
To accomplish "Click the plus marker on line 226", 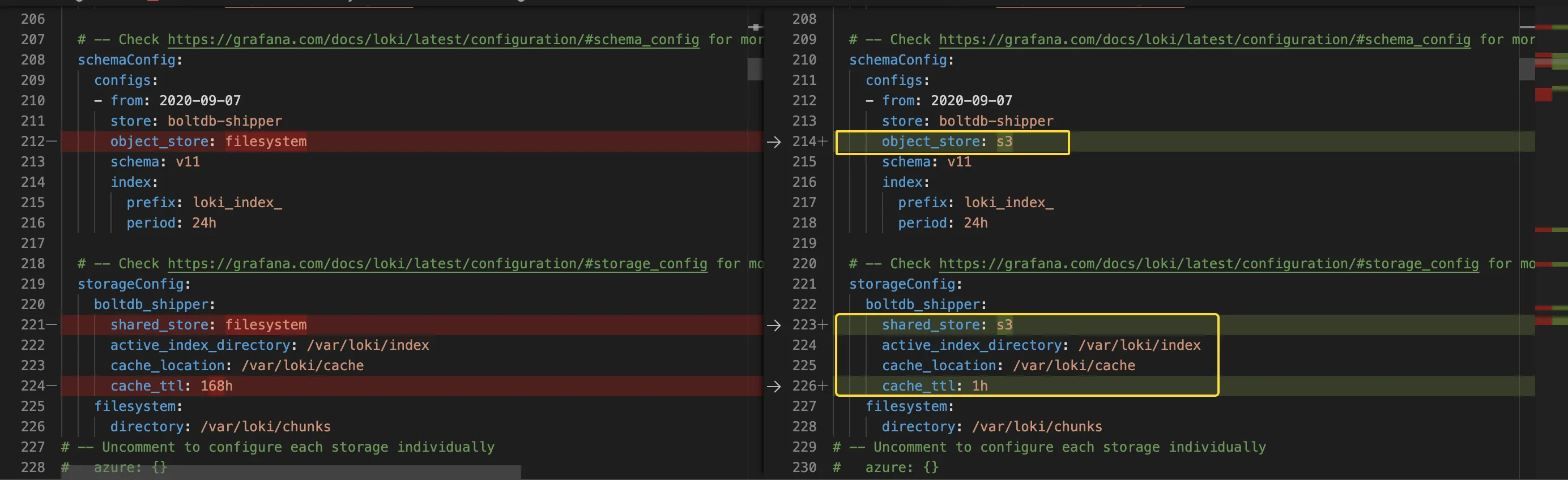I will pyautogui.click(x=823, y=386).
